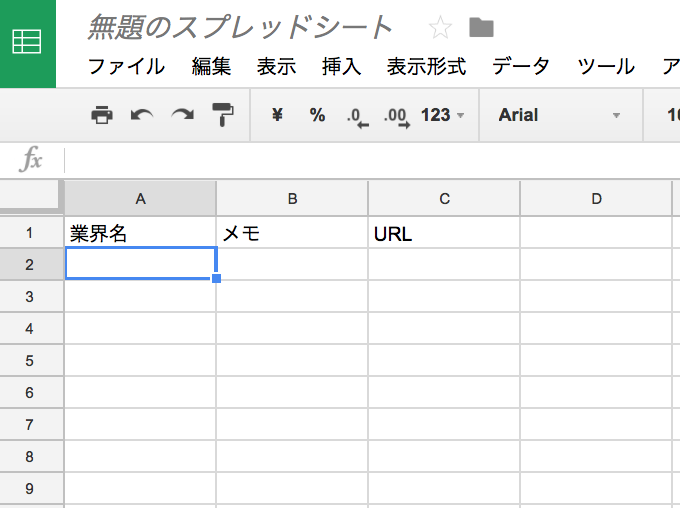The height and width of the screenshot is (508, 680).
Task: Increase decimal places
Action: tap(396, 116)
